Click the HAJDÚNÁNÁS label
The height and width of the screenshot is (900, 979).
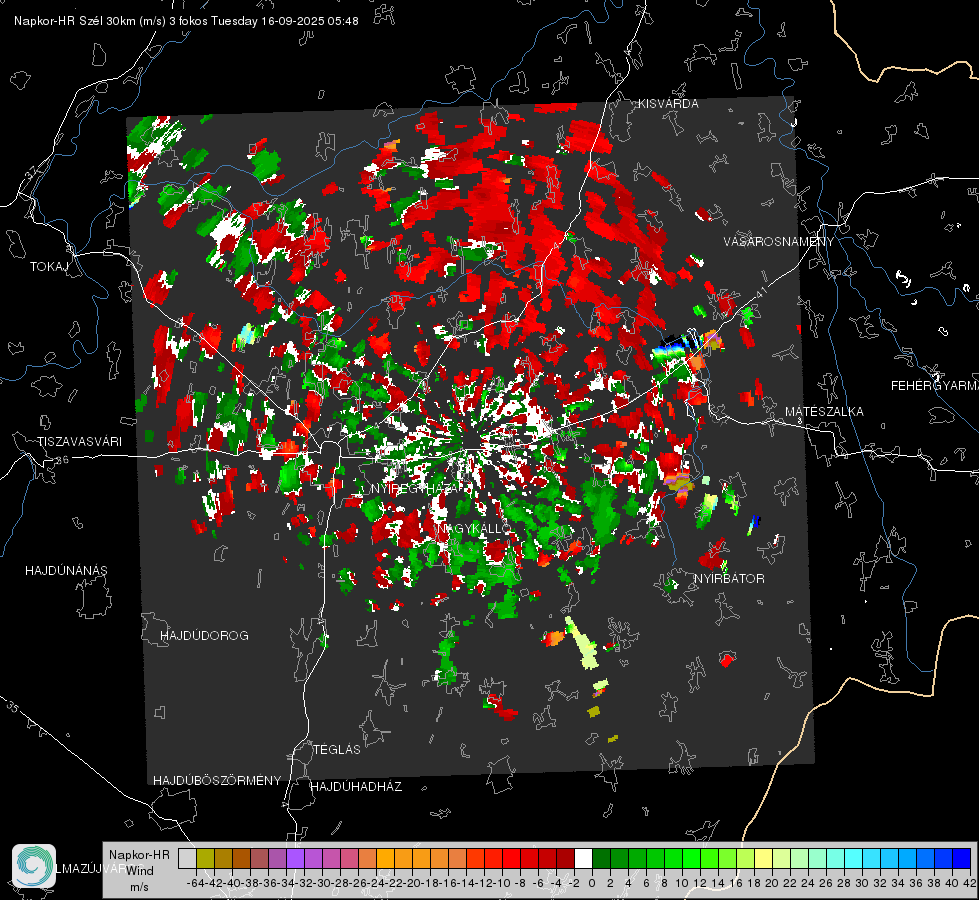point(66,570)
